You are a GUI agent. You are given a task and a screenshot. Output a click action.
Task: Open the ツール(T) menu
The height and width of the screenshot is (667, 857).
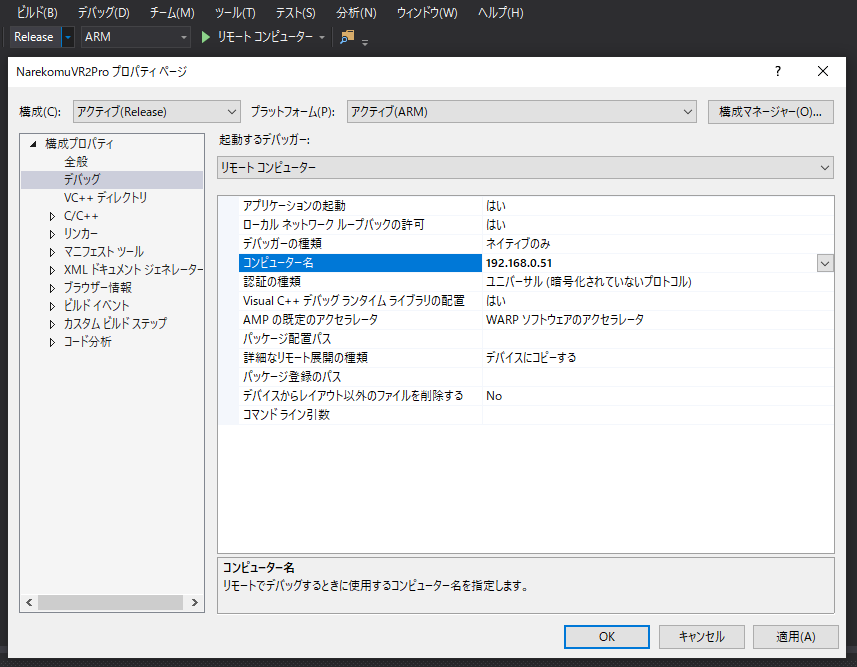(235, 13)
